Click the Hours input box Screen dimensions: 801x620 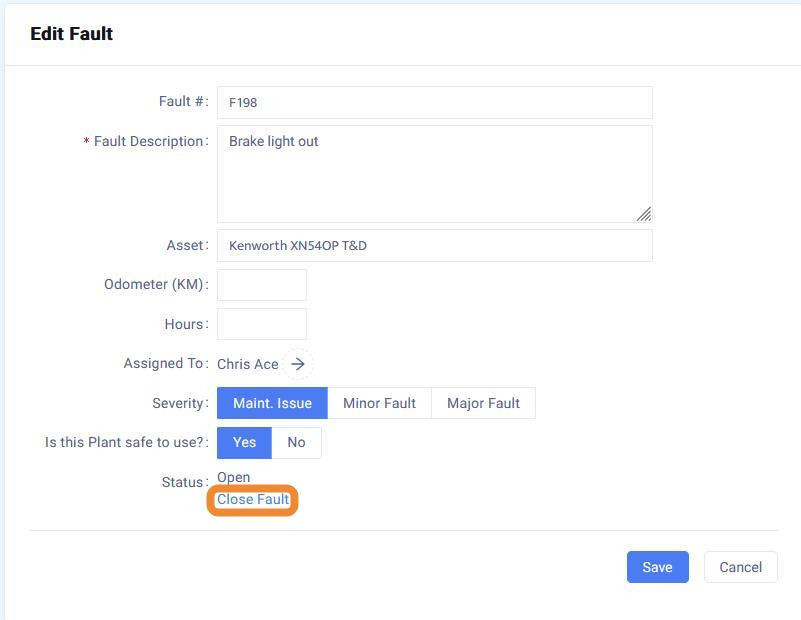(261, 324)
